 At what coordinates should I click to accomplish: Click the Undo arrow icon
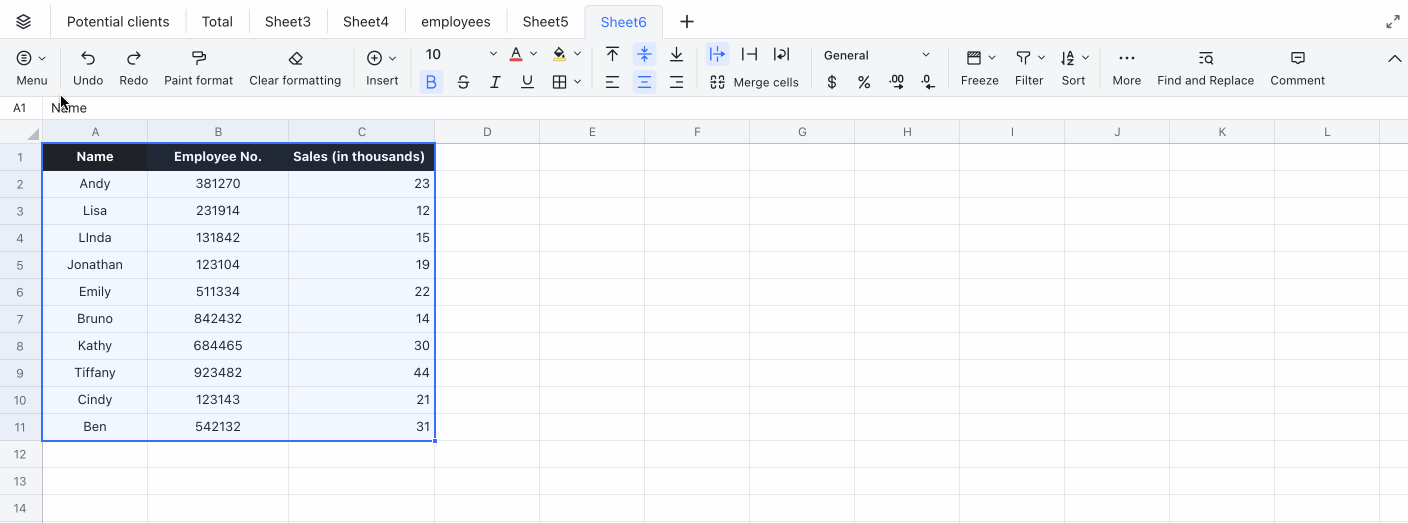pos(88,58)
